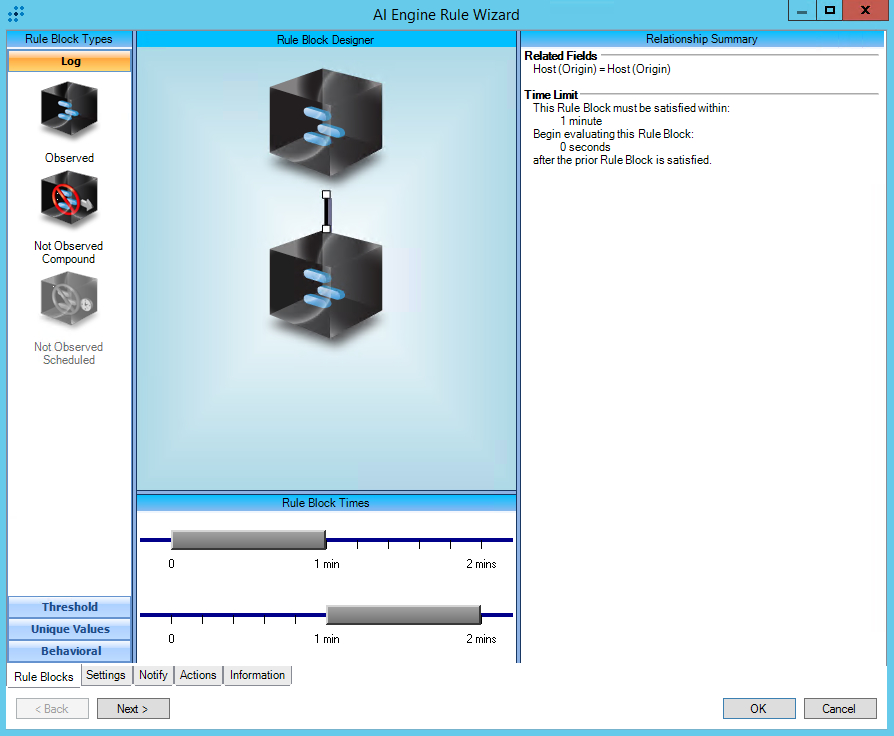Open the Notify tab
Viewport: 894px width, 736px height.
pyautogui.click(x=153, y=675)
